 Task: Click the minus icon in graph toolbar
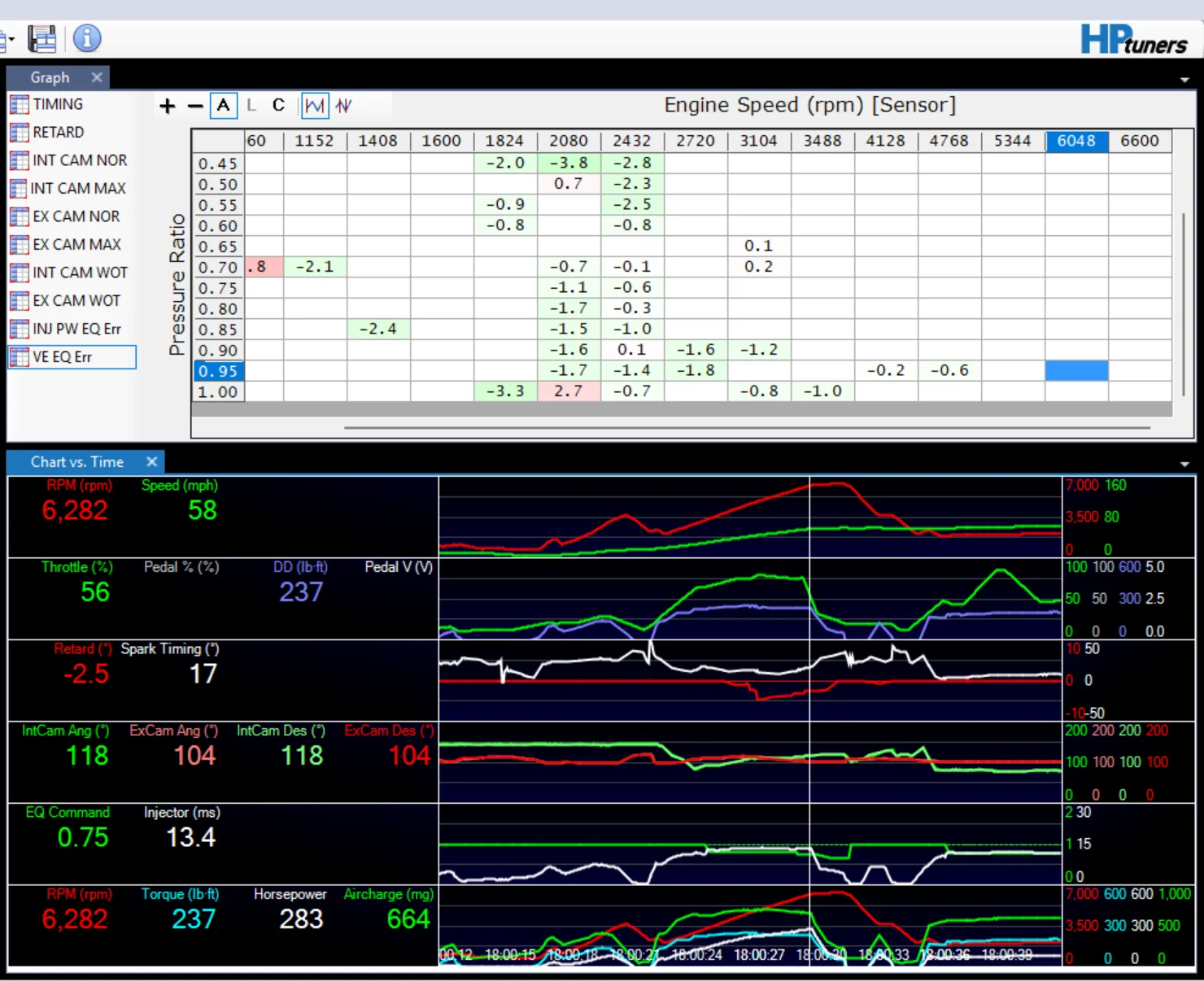pyautogui.click(x=195, y=106)
